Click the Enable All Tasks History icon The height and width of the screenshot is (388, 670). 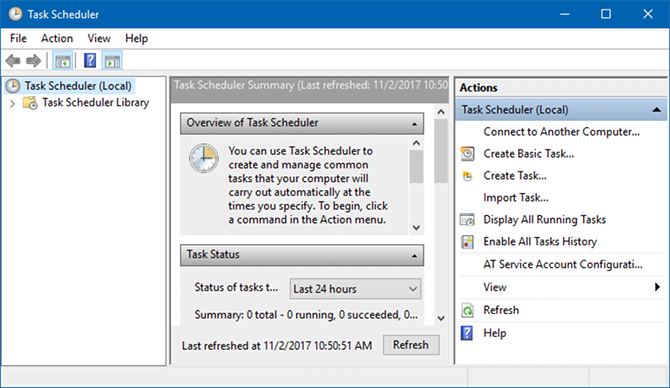tap(467, 242)
